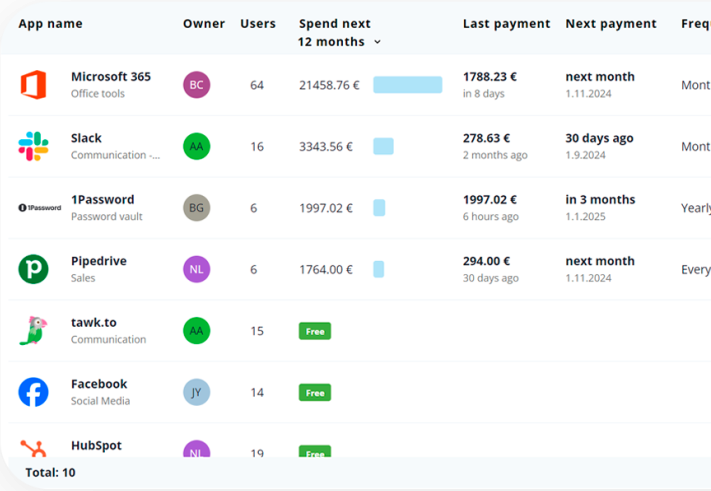Click the Microsoft 365 app logo
Image resolution: width=711 pixels, height=491 pixels.
click(33, 85)
